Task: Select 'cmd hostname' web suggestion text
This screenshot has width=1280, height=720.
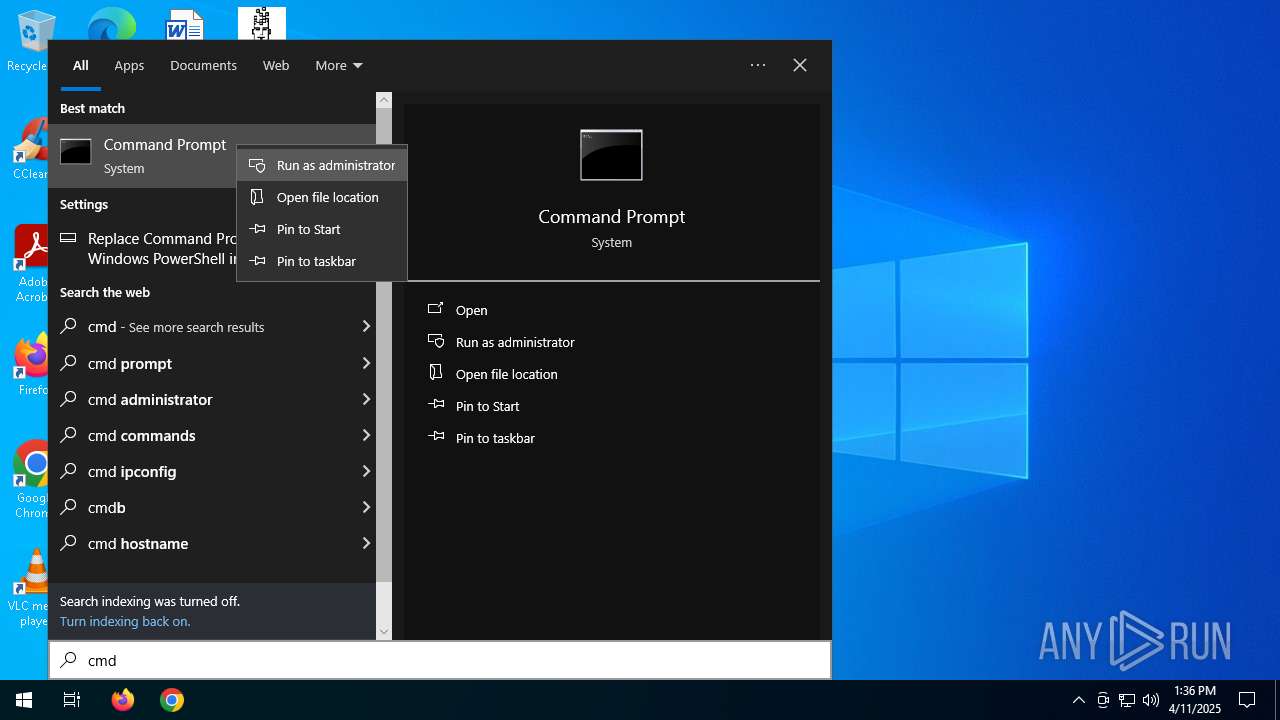Action: pos(138,543)
